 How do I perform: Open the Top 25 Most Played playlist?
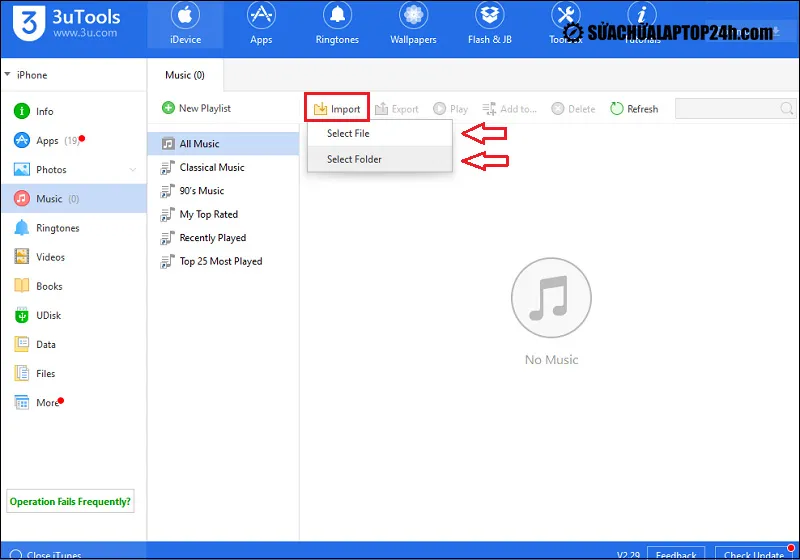click(220, 261)
